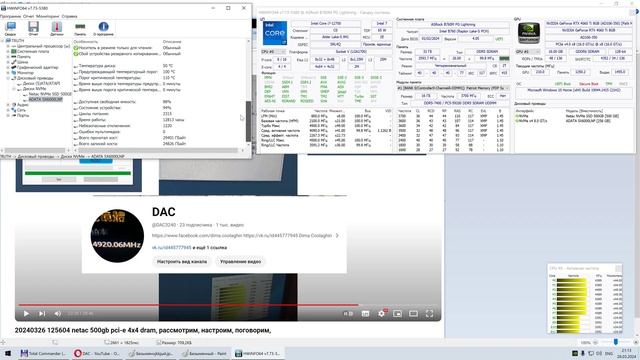Open the Отчет menu in menu bar

tap(29, 16)
